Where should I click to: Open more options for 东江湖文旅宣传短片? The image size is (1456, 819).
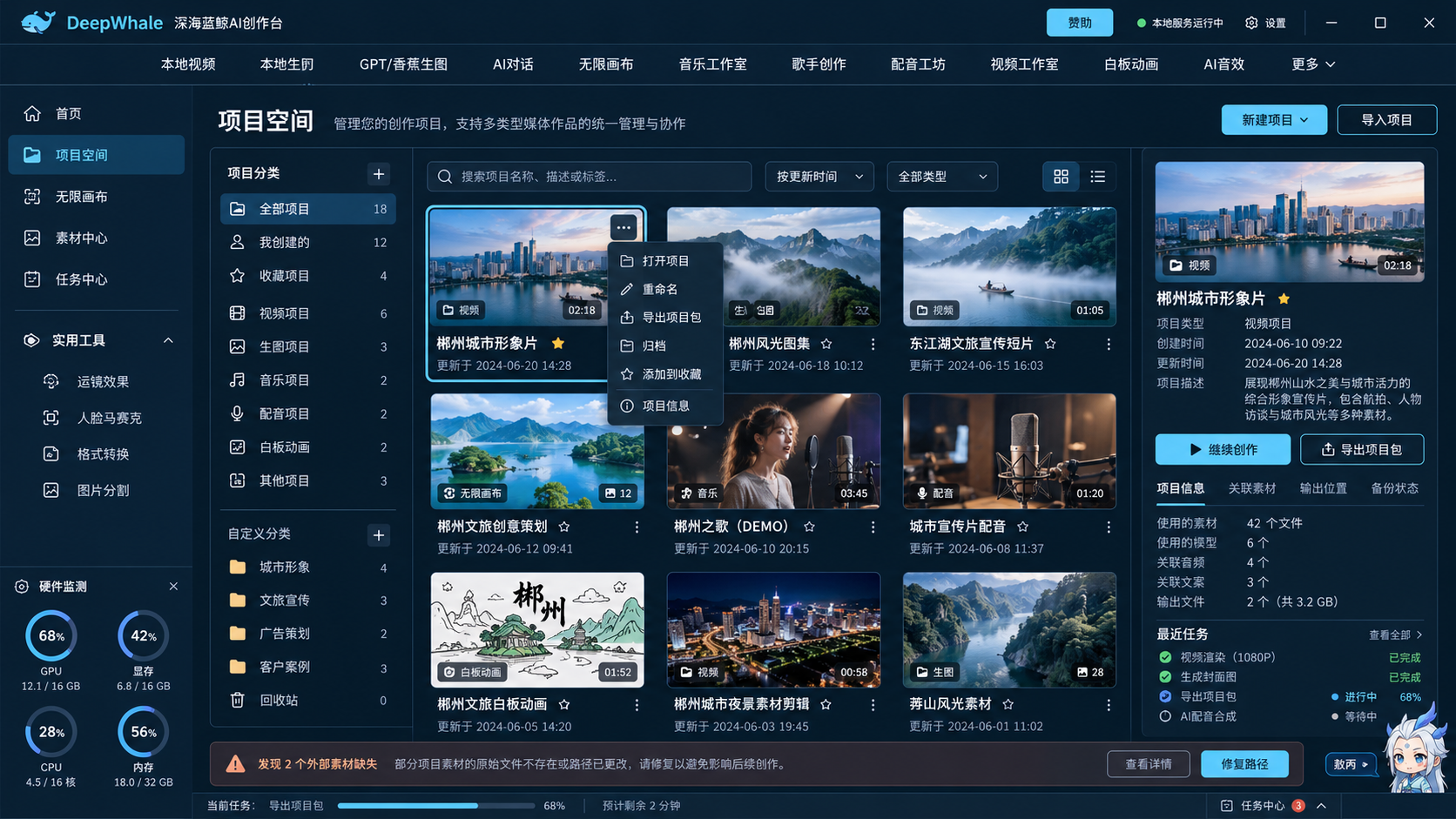(x=1109, y=345)
